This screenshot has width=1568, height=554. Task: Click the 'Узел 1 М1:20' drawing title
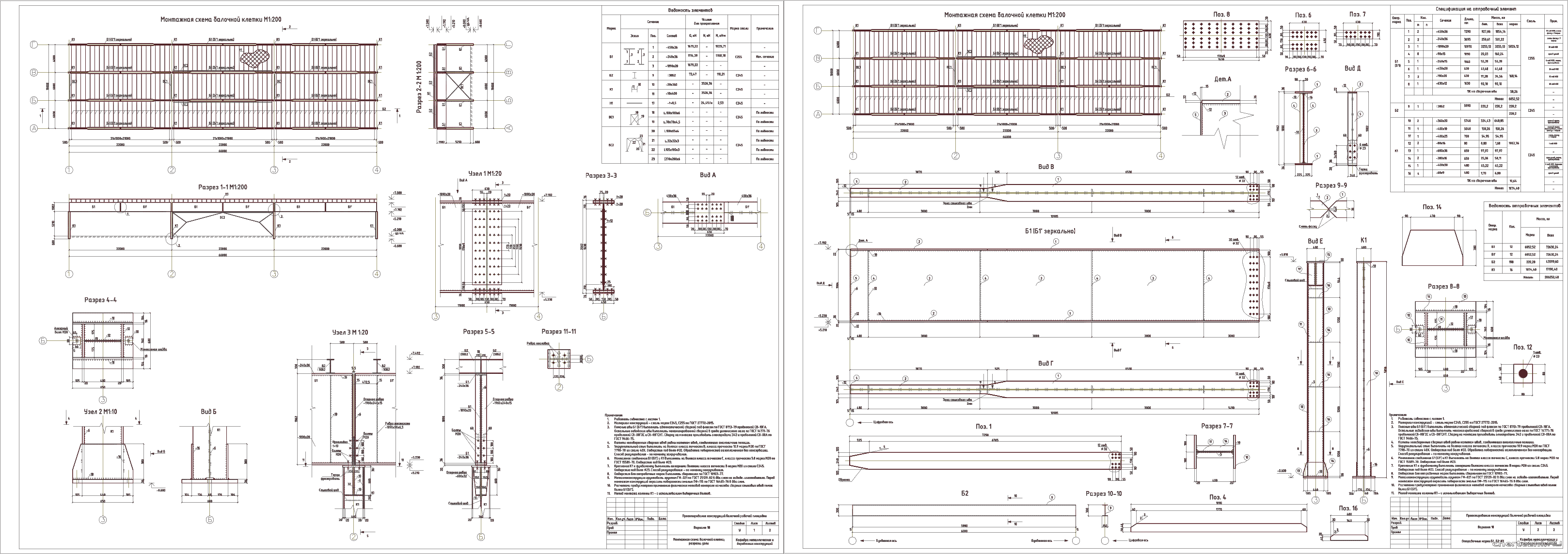485,173
